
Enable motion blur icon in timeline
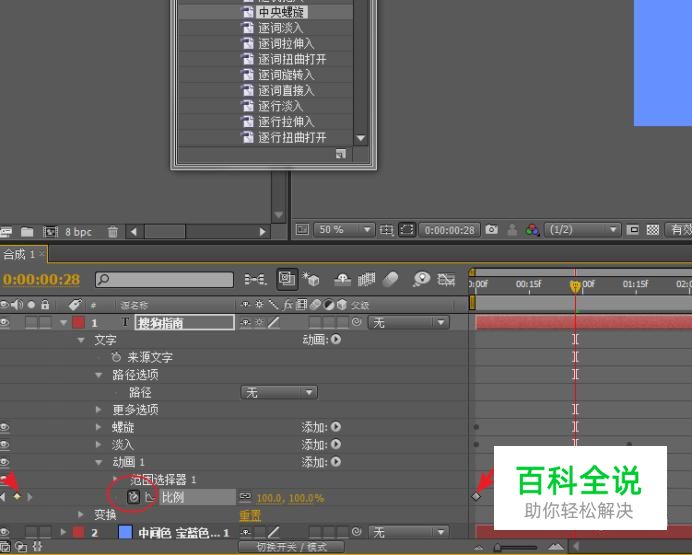[x=391, y=279]
